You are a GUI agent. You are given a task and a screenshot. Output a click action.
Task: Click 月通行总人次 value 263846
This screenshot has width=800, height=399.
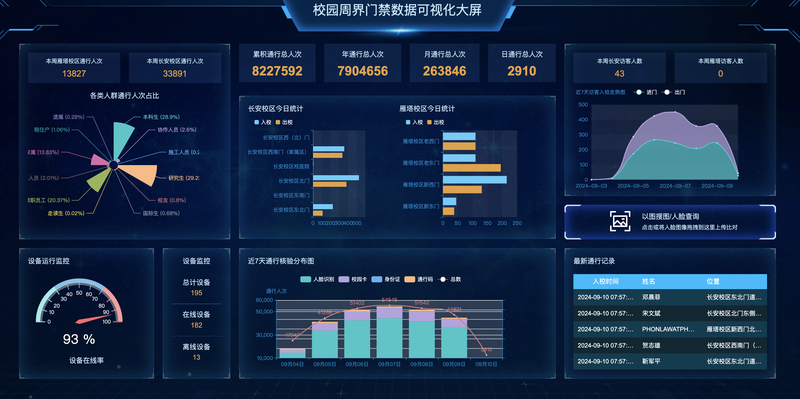click(444, 71)
